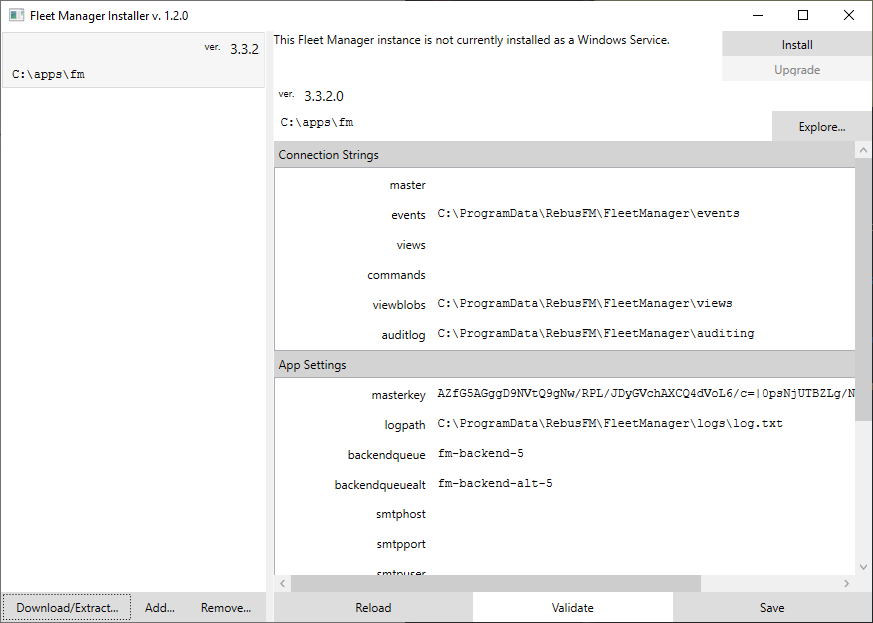Screen dimensions: 873x623
Task: Save the configuration
Action: (772, 607)
